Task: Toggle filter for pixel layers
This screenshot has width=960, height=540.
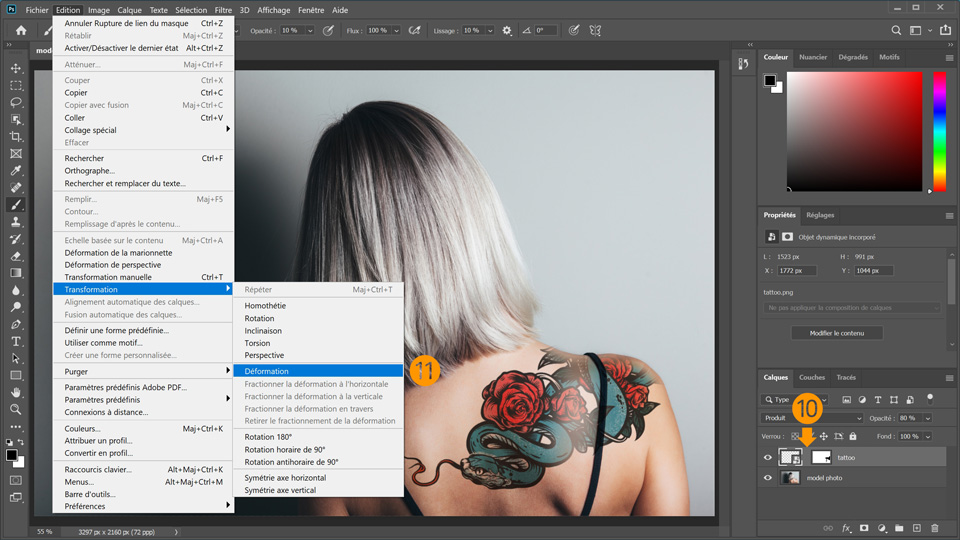Action: click(846, 400)
